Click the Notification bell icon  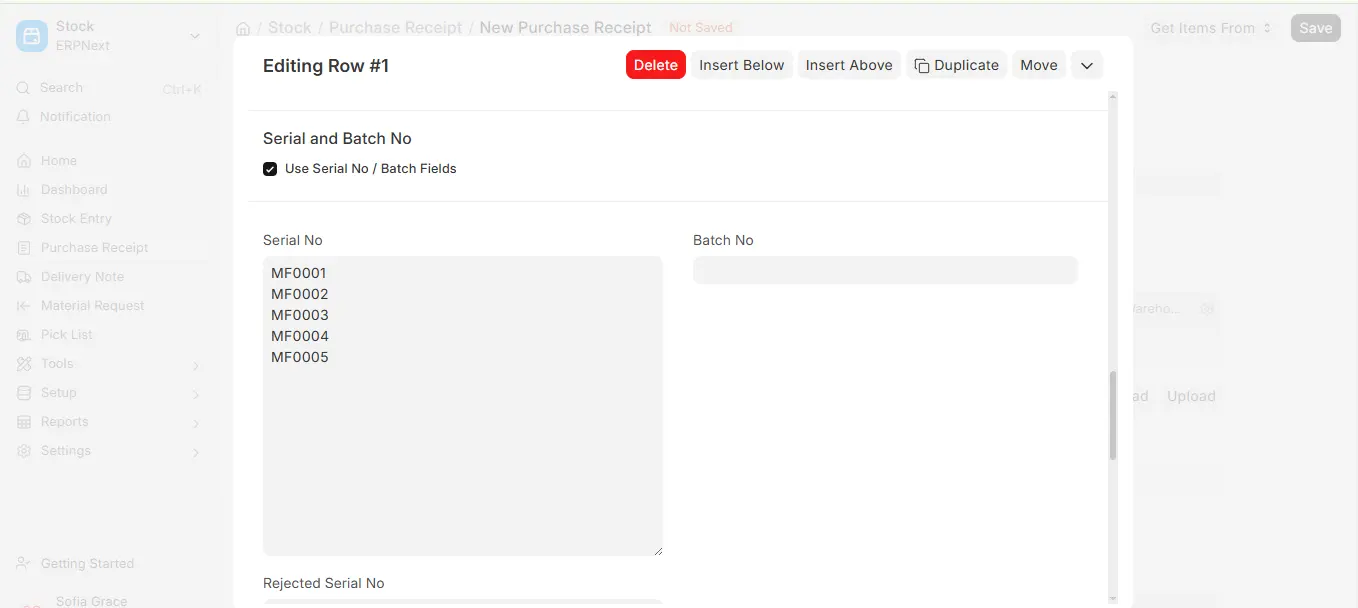(x=24, y=117)
